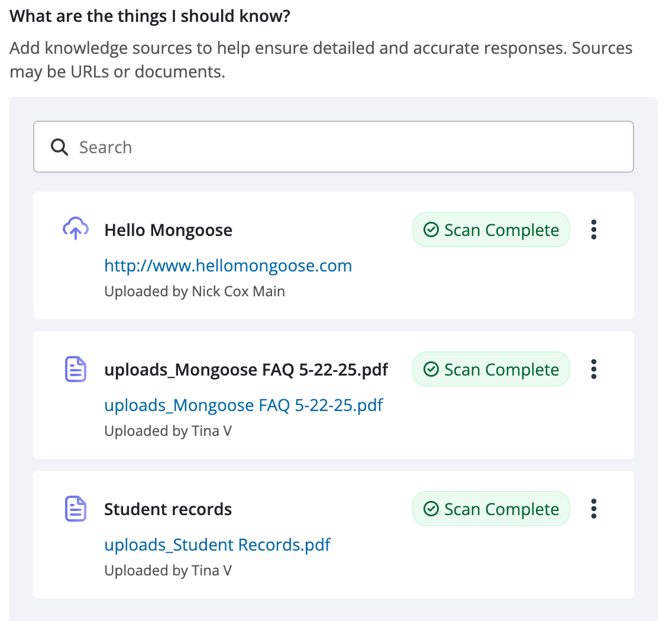666x621 pixels.
Task: Click the checkmark icon in Mongoose FAQ status
Action: (431, 369)
